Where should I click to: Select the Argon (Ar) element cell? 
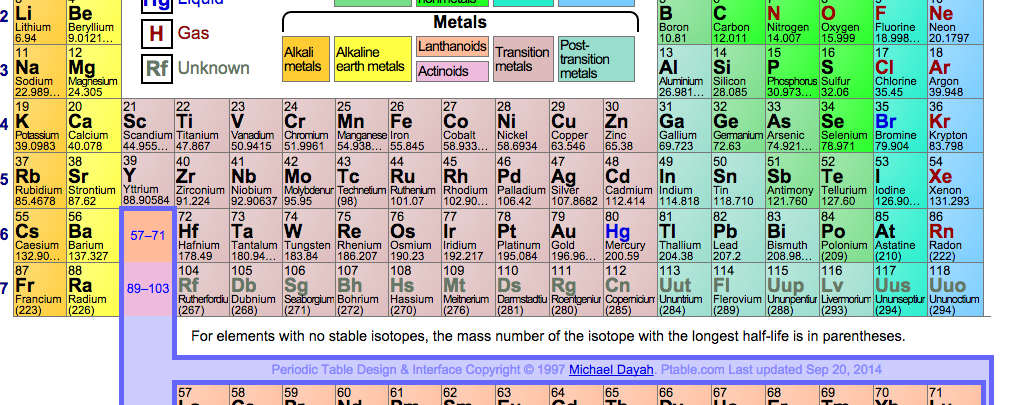point(955,72)
